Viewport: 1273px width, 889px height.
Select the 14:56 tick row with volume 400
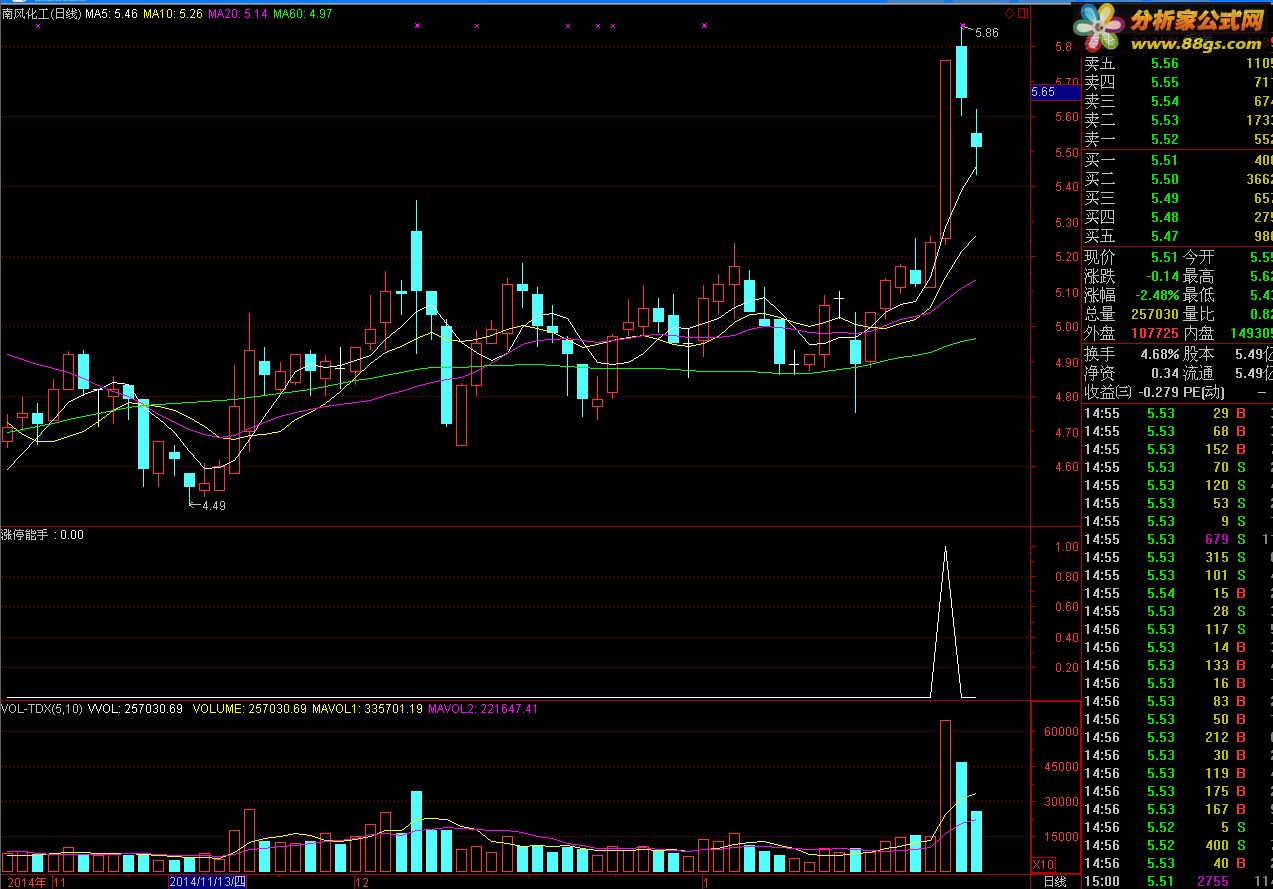(1178, 845)
